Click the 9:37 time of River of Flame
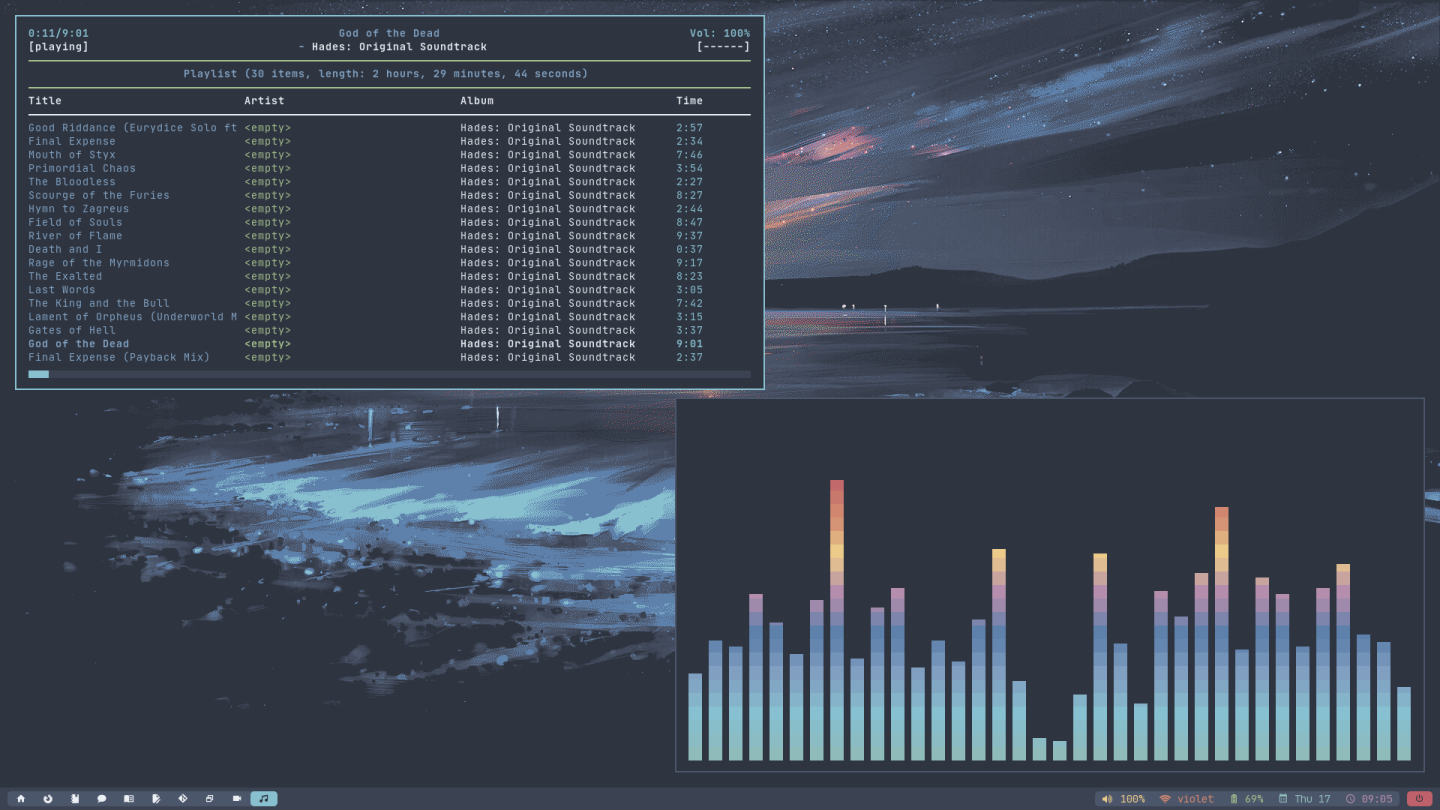The width and height of the screenshot is (1440, 810). [689, 236]
